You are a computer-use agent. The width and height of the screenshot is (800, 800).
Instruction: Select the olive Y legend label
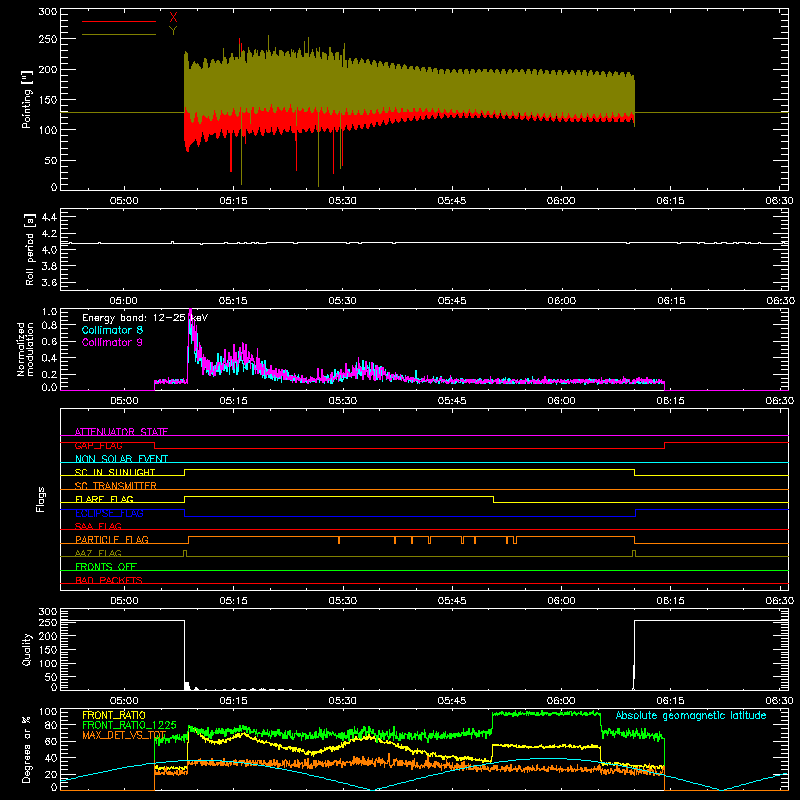[x=173, y=31]
